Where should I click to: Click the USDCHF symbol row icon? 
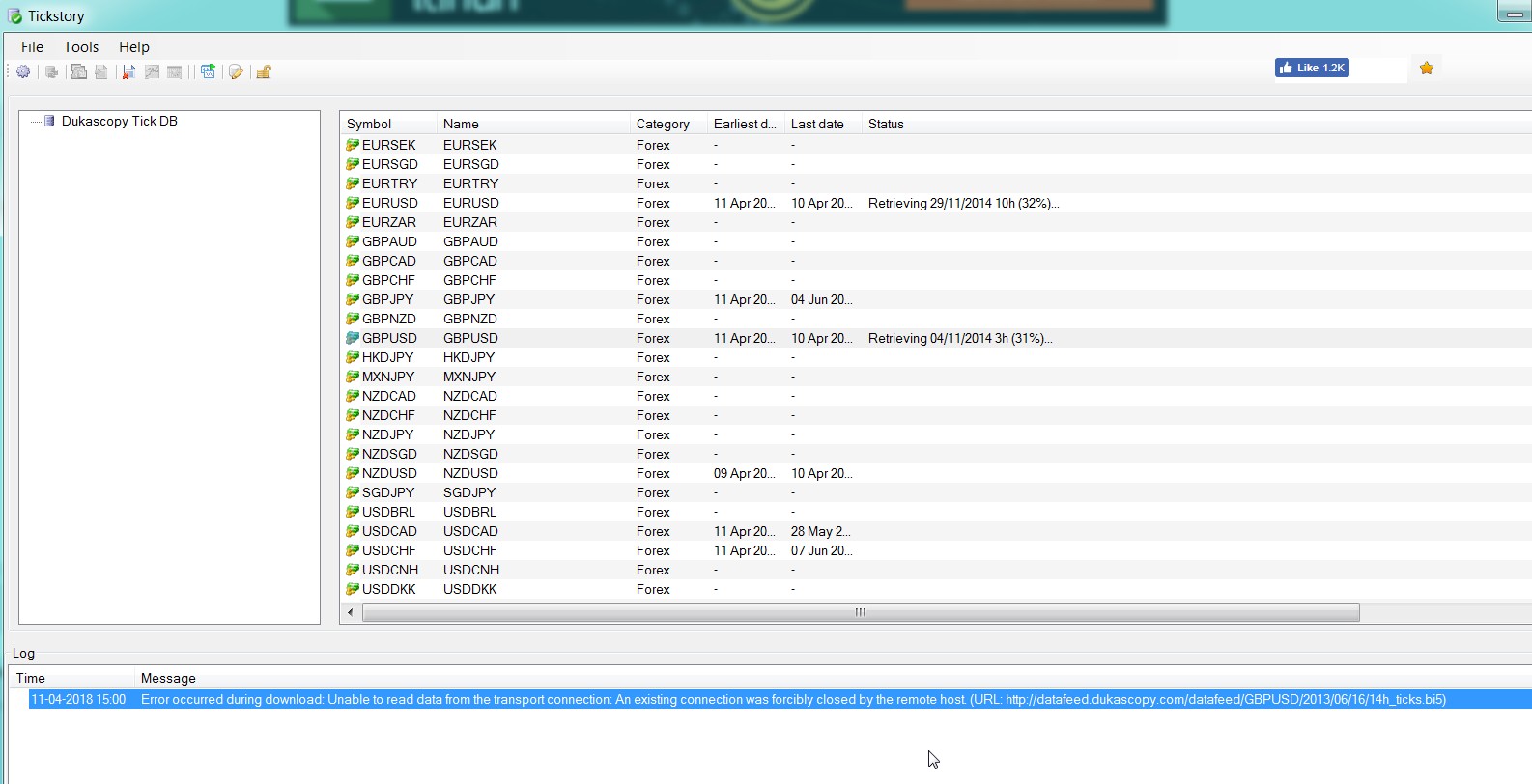pos(353,550)
